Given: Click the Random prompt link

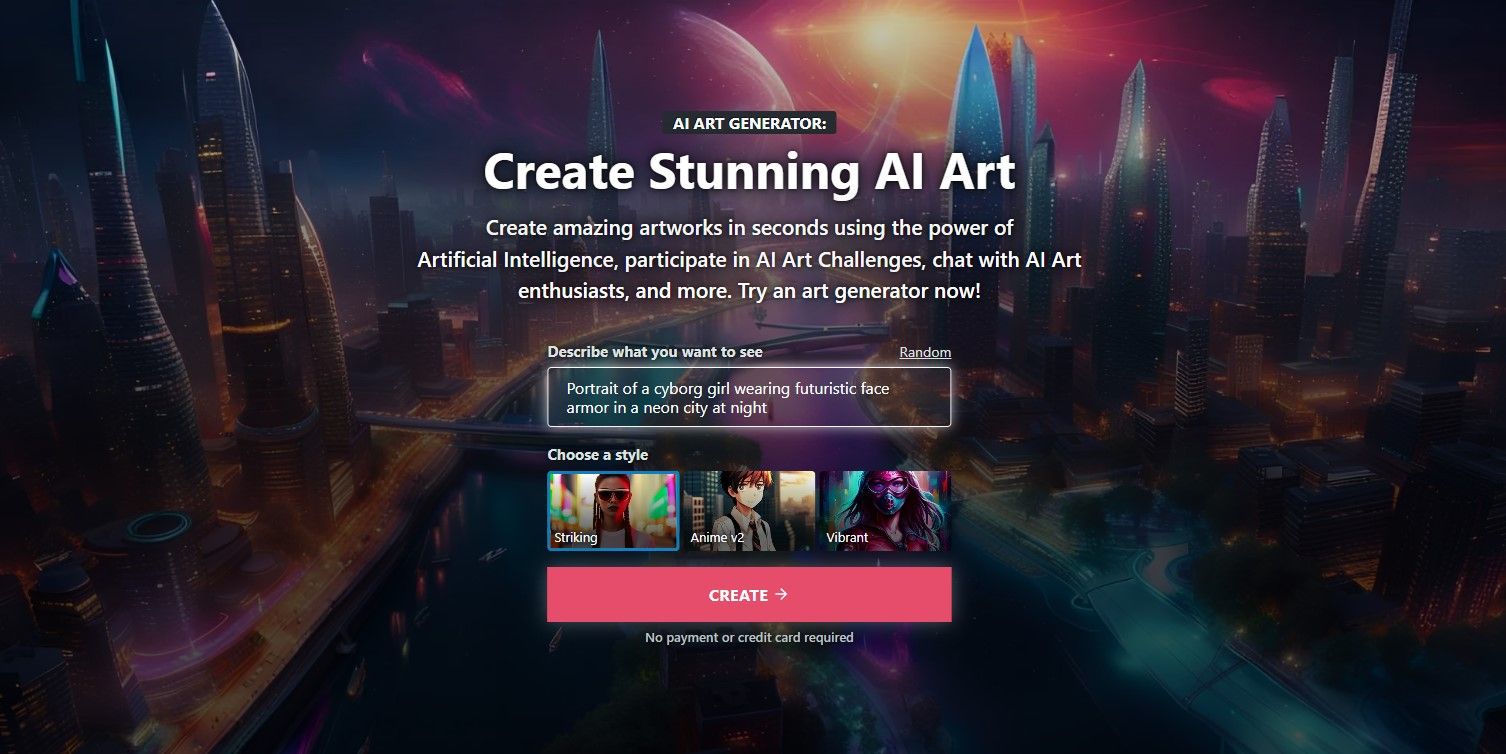Looking at the screenshot, I should pos(925,352).
